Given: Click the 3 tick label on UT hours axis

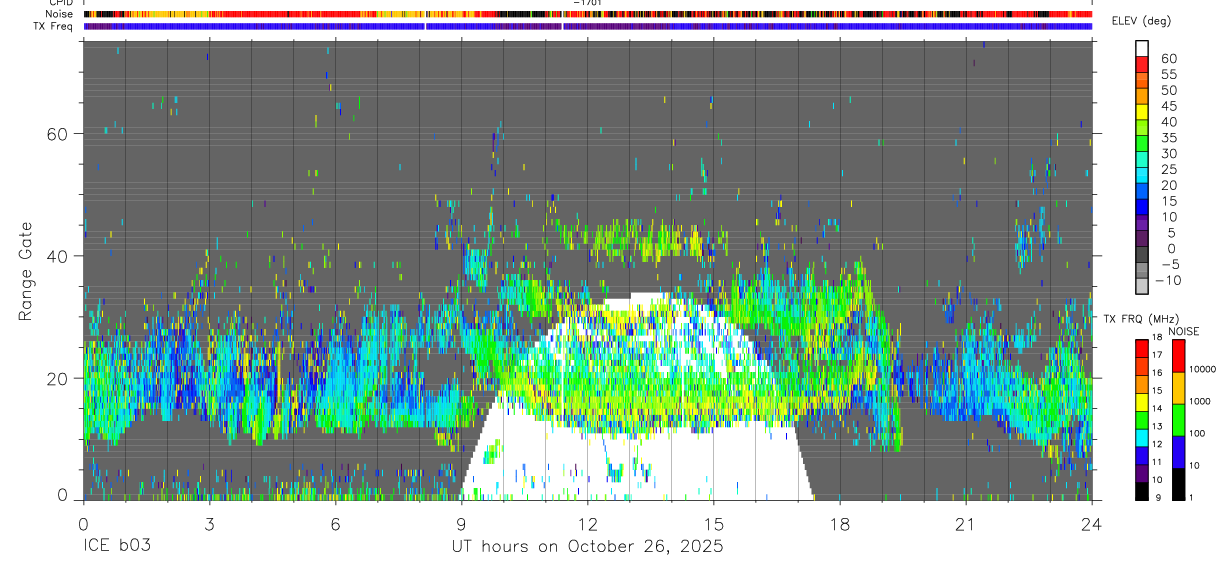Looking at the screenshot, I should pyautogui.click(x=209, y=524).
